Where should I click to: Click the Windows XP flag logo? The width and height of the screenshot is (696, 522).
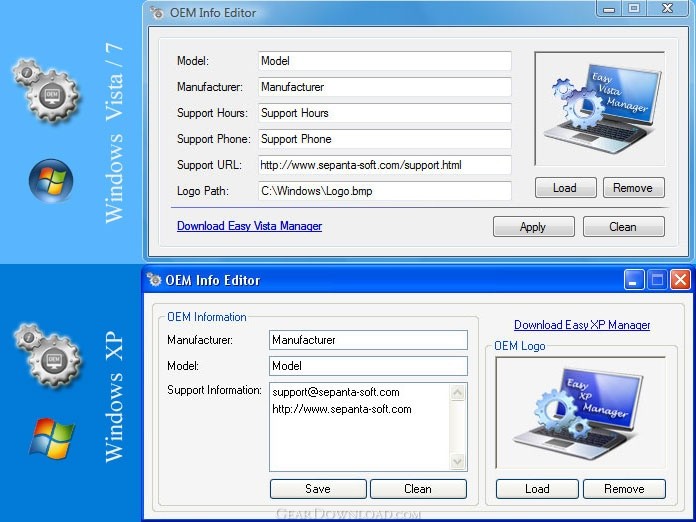coord(52,438)
